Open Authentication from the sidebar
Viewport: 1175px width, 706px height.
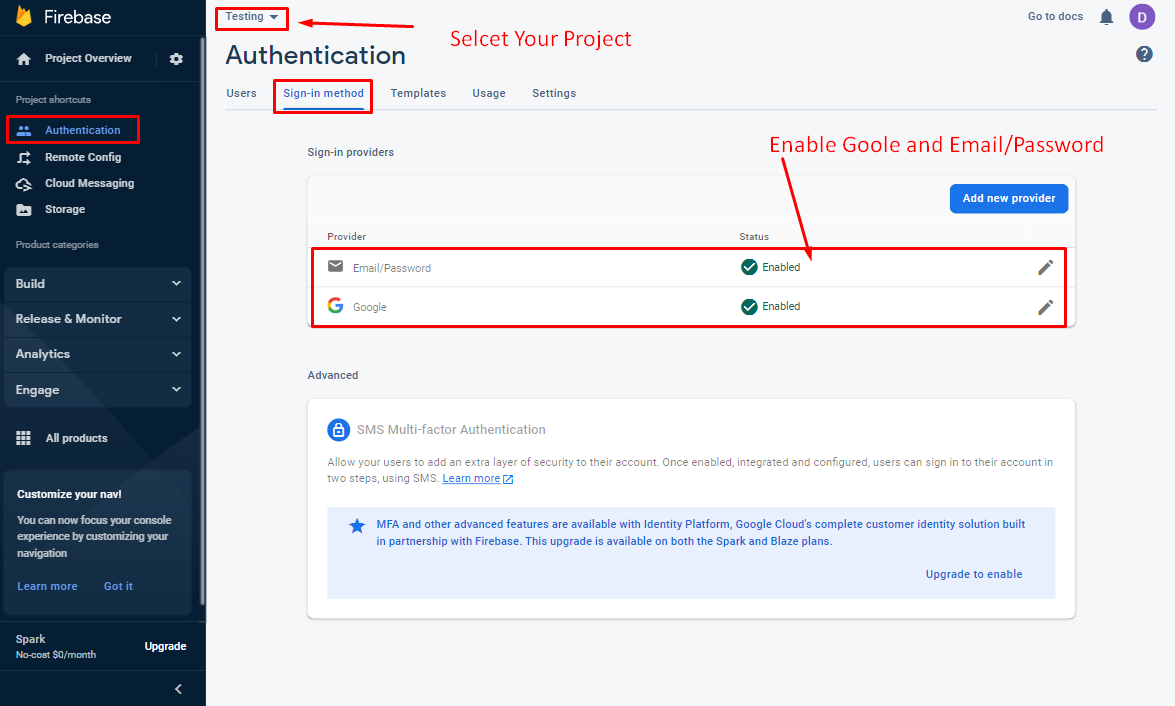82,130
